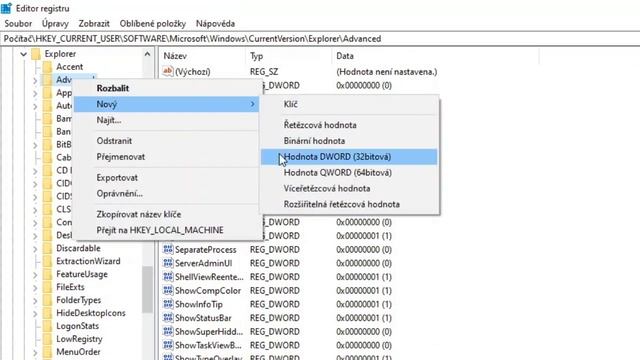Image resolution: width=640 pixels, height=360 pixels.
Task: Open the Nový submenu
Action: [x=167, y=104]
